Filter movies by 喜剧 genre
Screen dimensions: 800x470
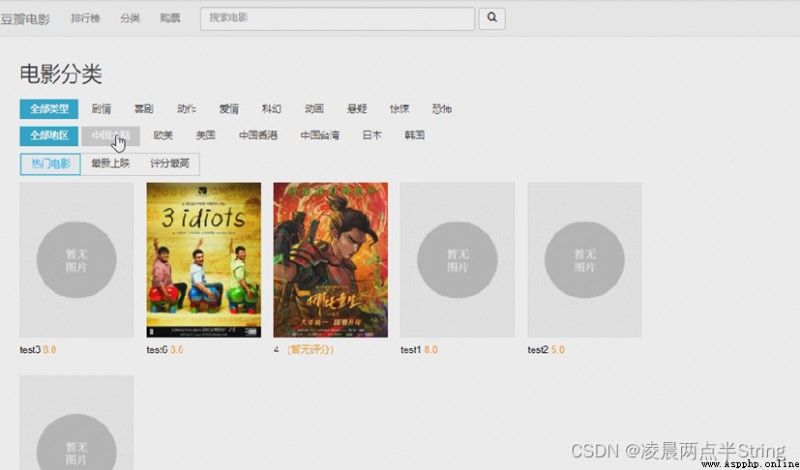tap(144, 109)
